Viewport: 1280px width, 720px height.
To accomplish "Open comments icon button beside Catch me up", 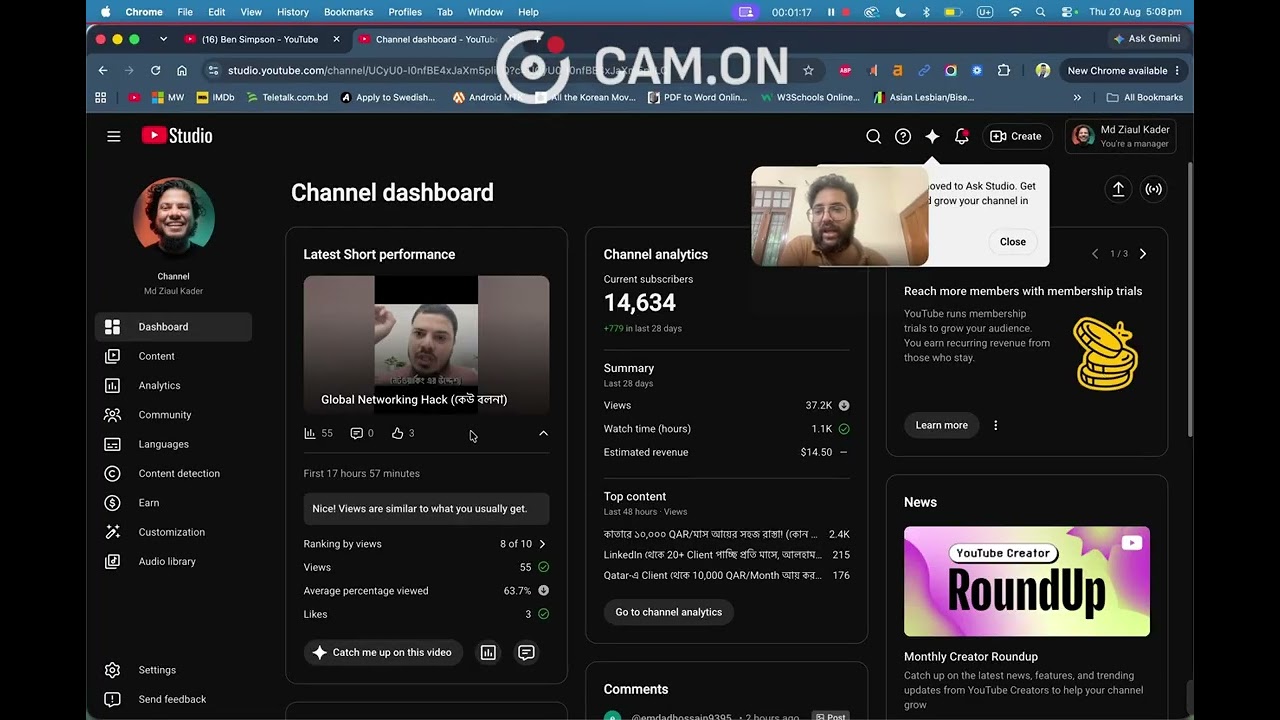I will [526, 652].
